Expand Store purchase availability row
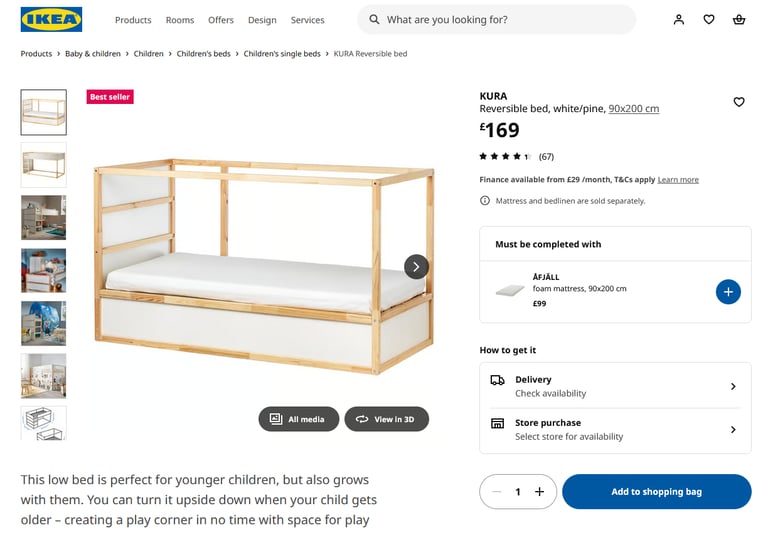This screenshot has height=533, width=768. 615,429
